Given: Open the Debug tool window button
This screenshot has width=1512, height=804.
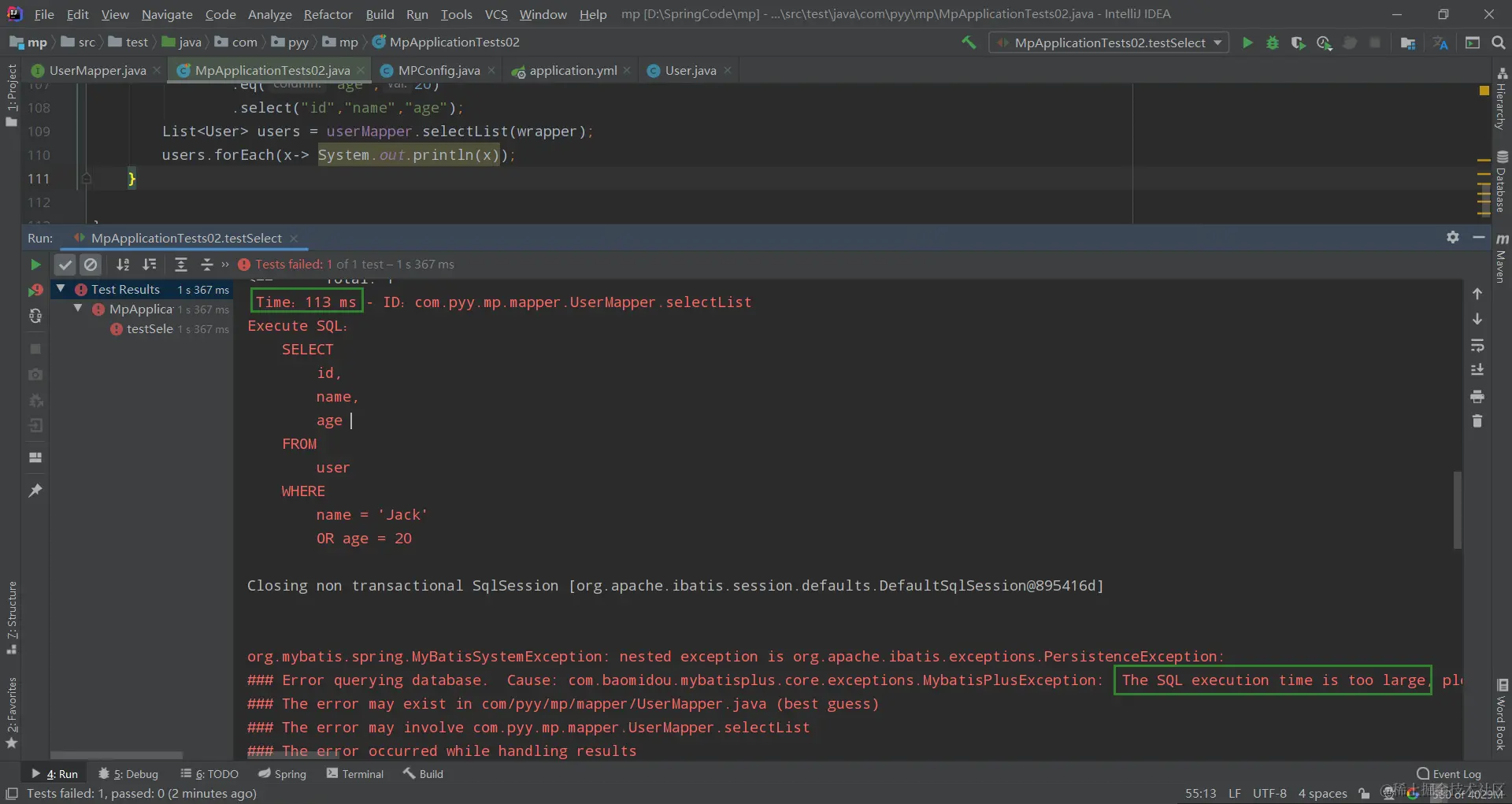Looking at the screenshot, I should tap(129, 774).
